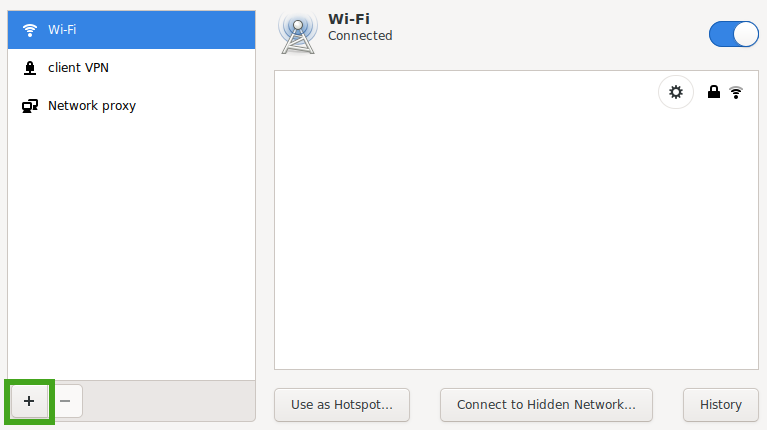
Task: Click Connect to Hidden Network button
Action: coord(546,405)
